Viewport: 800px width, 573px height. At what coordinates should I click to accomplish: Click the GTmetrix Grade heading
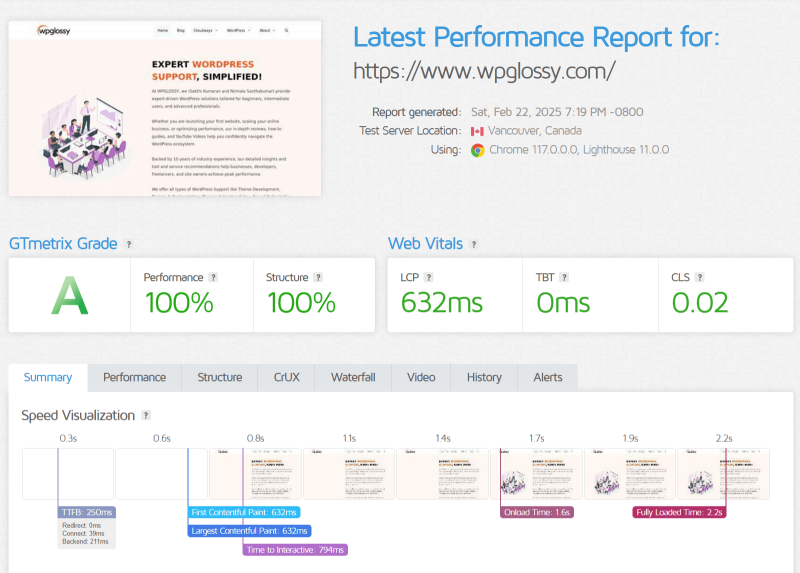63,244
